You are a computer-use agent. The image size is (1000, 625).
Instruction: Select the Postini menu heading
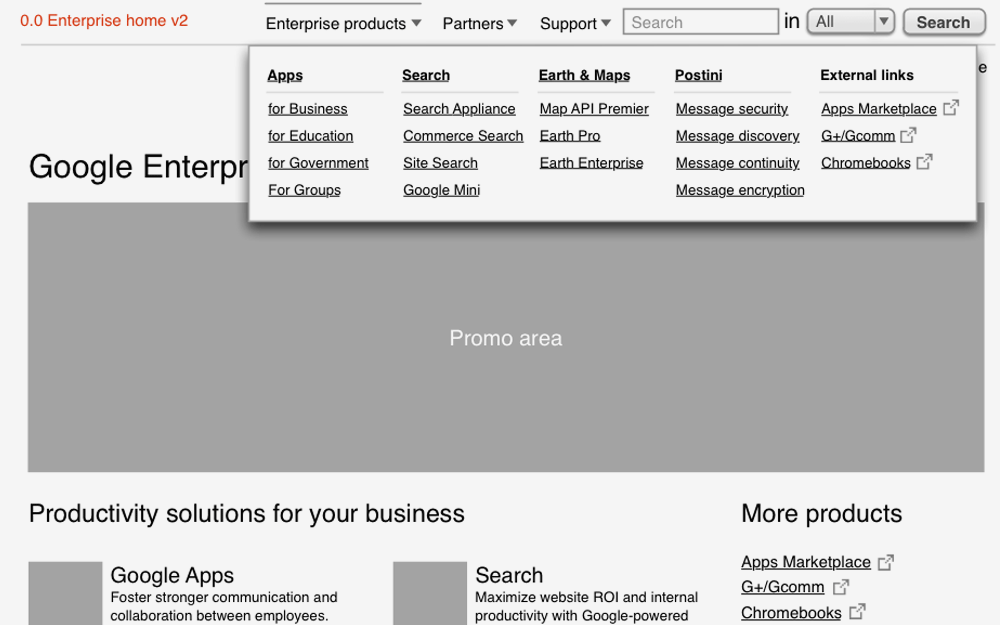pyautogui.click(x=698, y=74)
